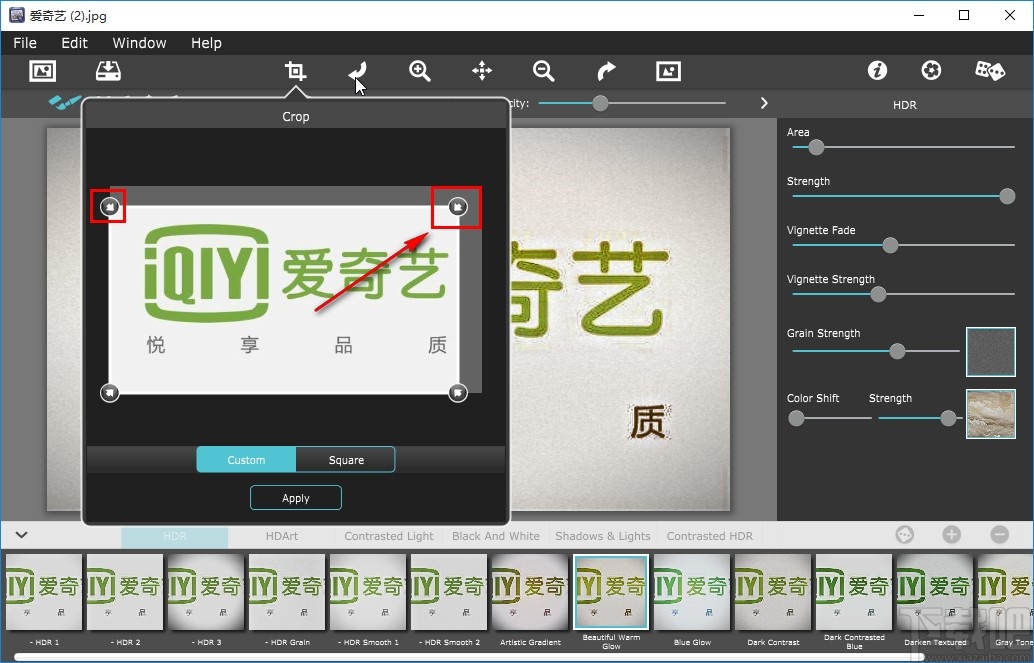Image resolution: width=1034 pixels, height=663 pixels.
Task: Click the Color Shift slider
Action: [x=797, y=418]
